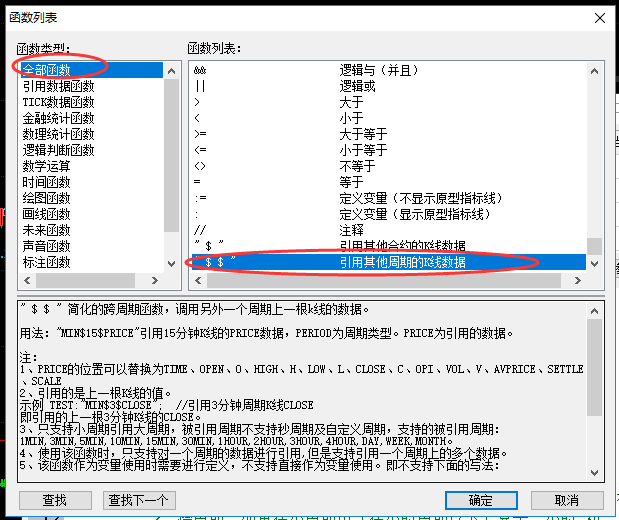Click the type list horizontal scroll-right arrow
The image size is (619, 520).
(x=157, y=279)
